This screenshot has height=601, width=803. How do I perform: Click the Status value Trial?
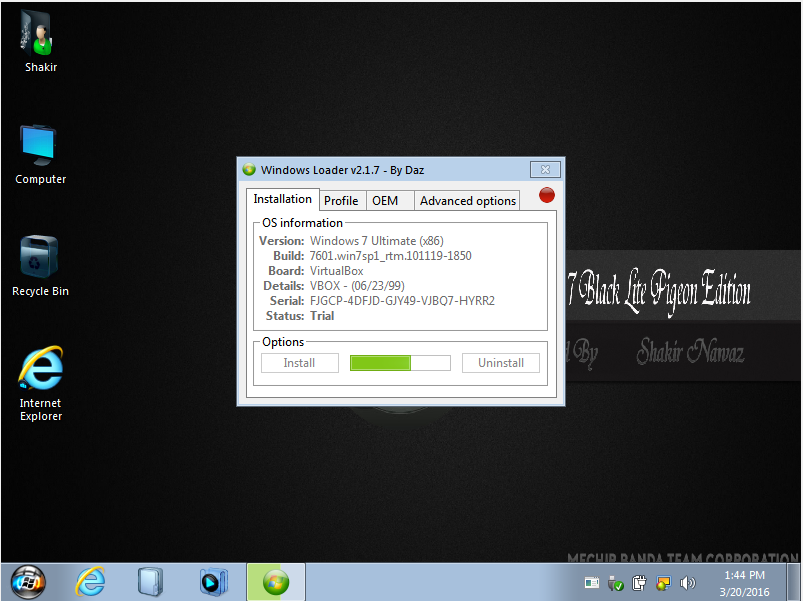coord(322,316)
